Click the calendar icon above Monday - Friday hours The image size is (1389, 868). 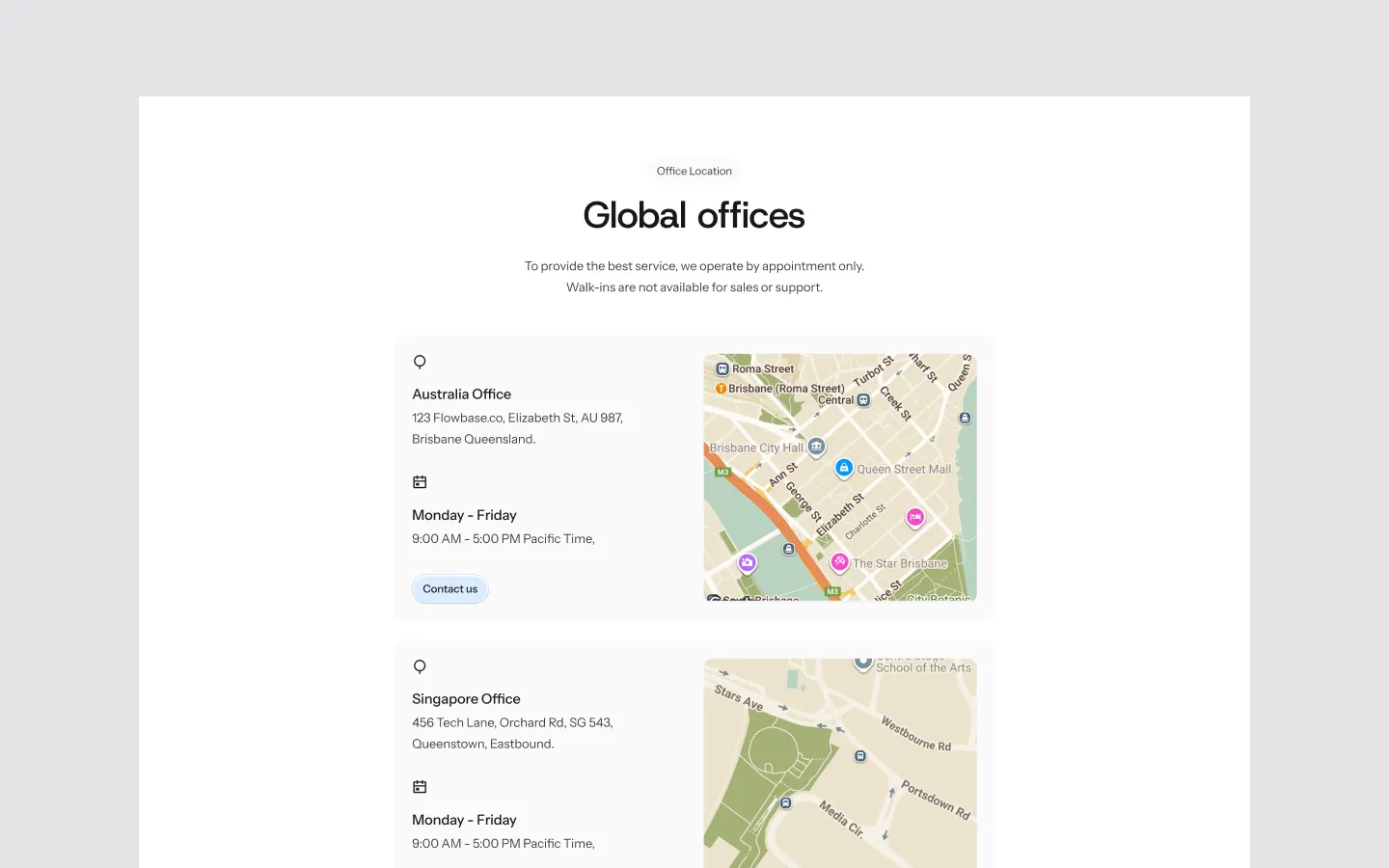pyautogui.click(x=420, y=481)
